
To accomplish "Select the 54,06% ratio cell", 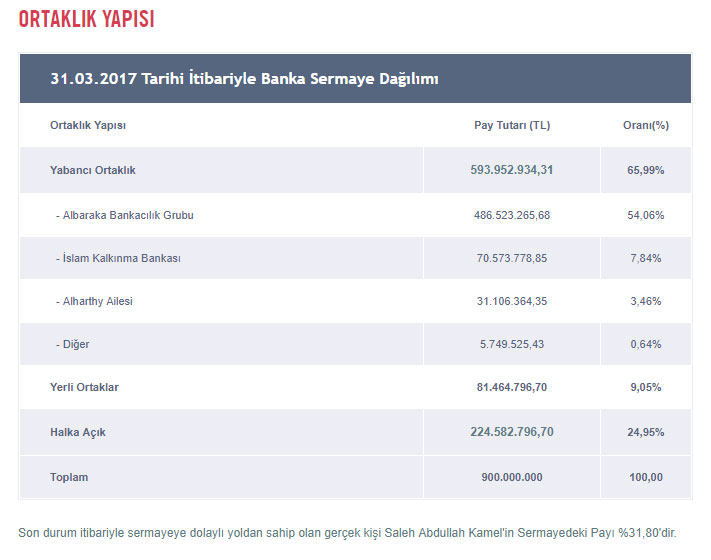I will [x=646, y=215].
